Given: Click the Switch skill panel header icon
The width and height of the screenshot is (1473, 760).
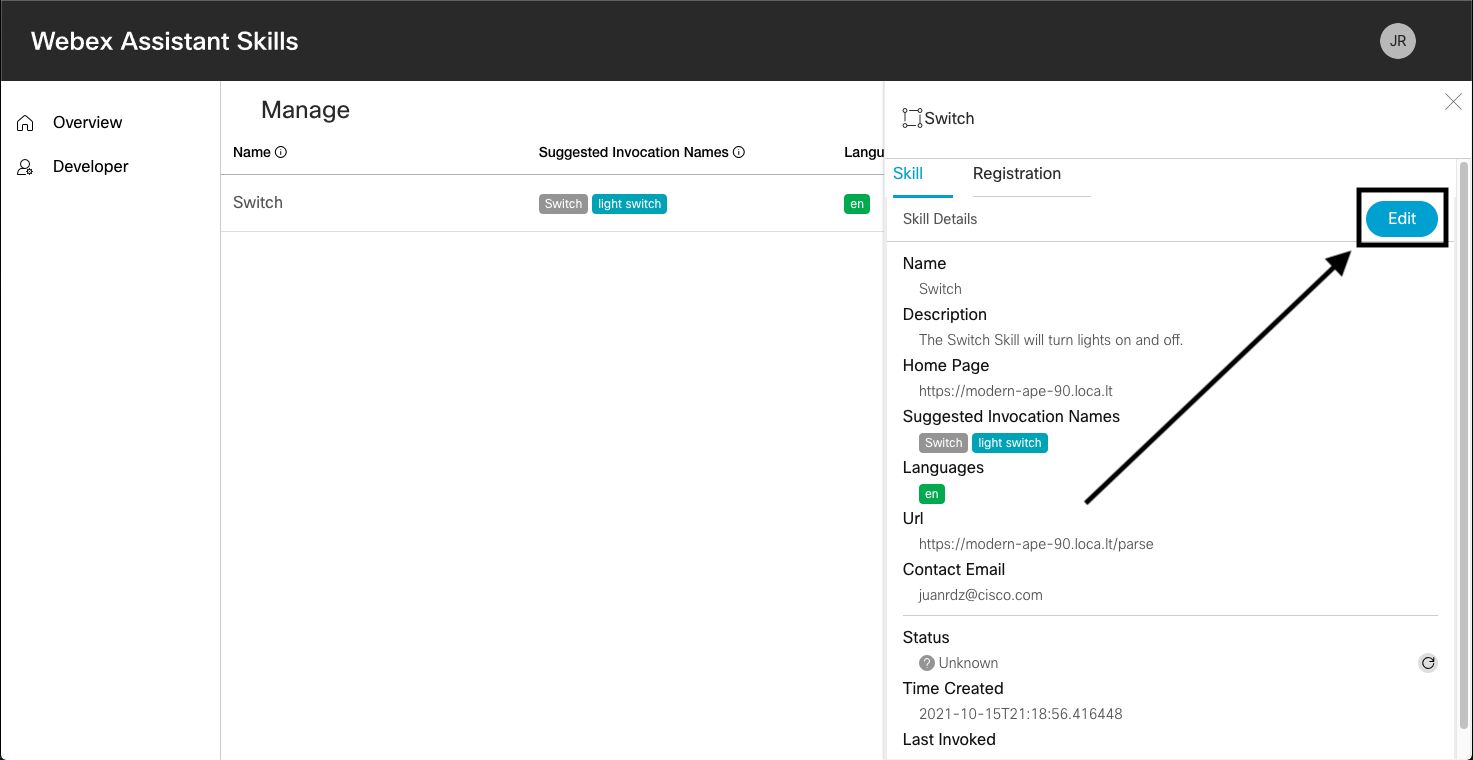Looking at the screenshot, I should point(912,118).
